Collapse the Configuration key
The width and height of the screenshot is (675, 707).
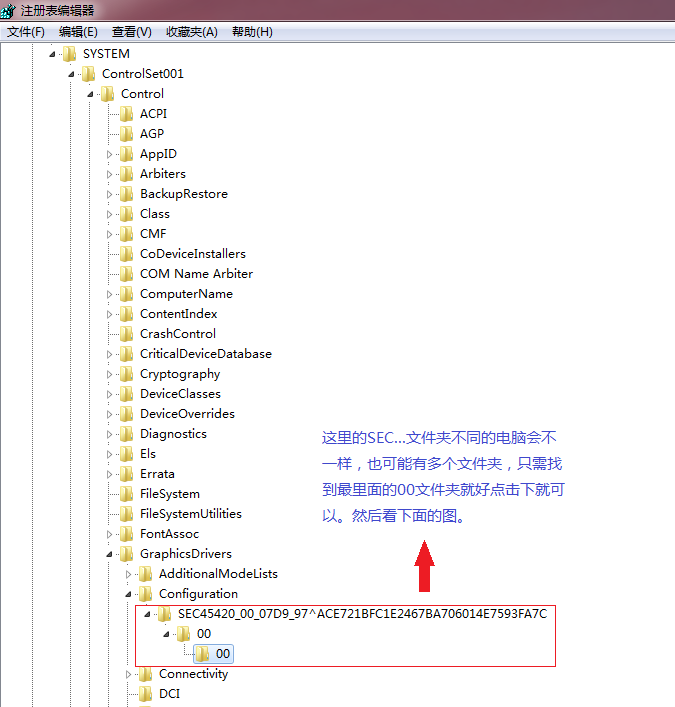coord(129,594)
